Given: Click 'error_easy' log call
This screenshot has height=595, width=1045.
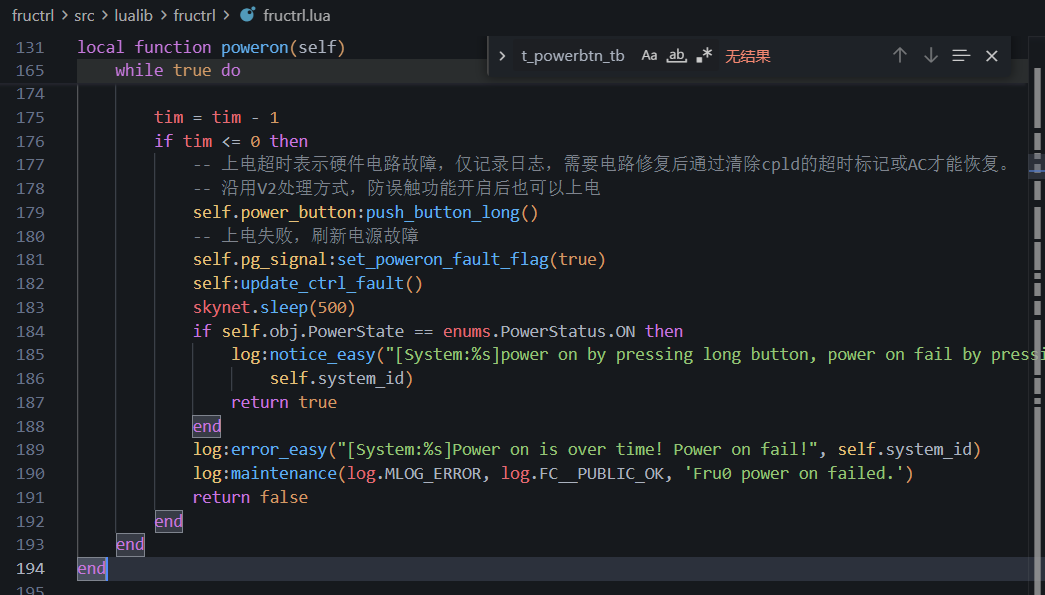Looking at the screenshot, I should click(x=279, y=450).
